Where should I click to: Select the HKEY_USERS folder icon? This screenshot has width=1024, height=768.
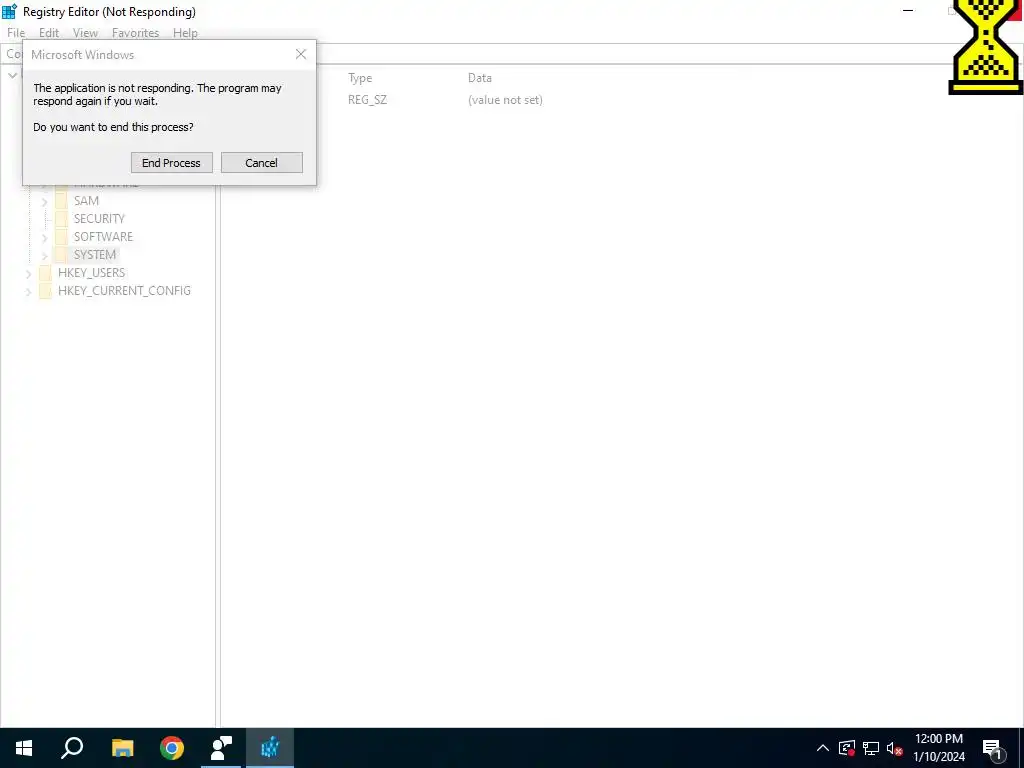pos(45,272)
